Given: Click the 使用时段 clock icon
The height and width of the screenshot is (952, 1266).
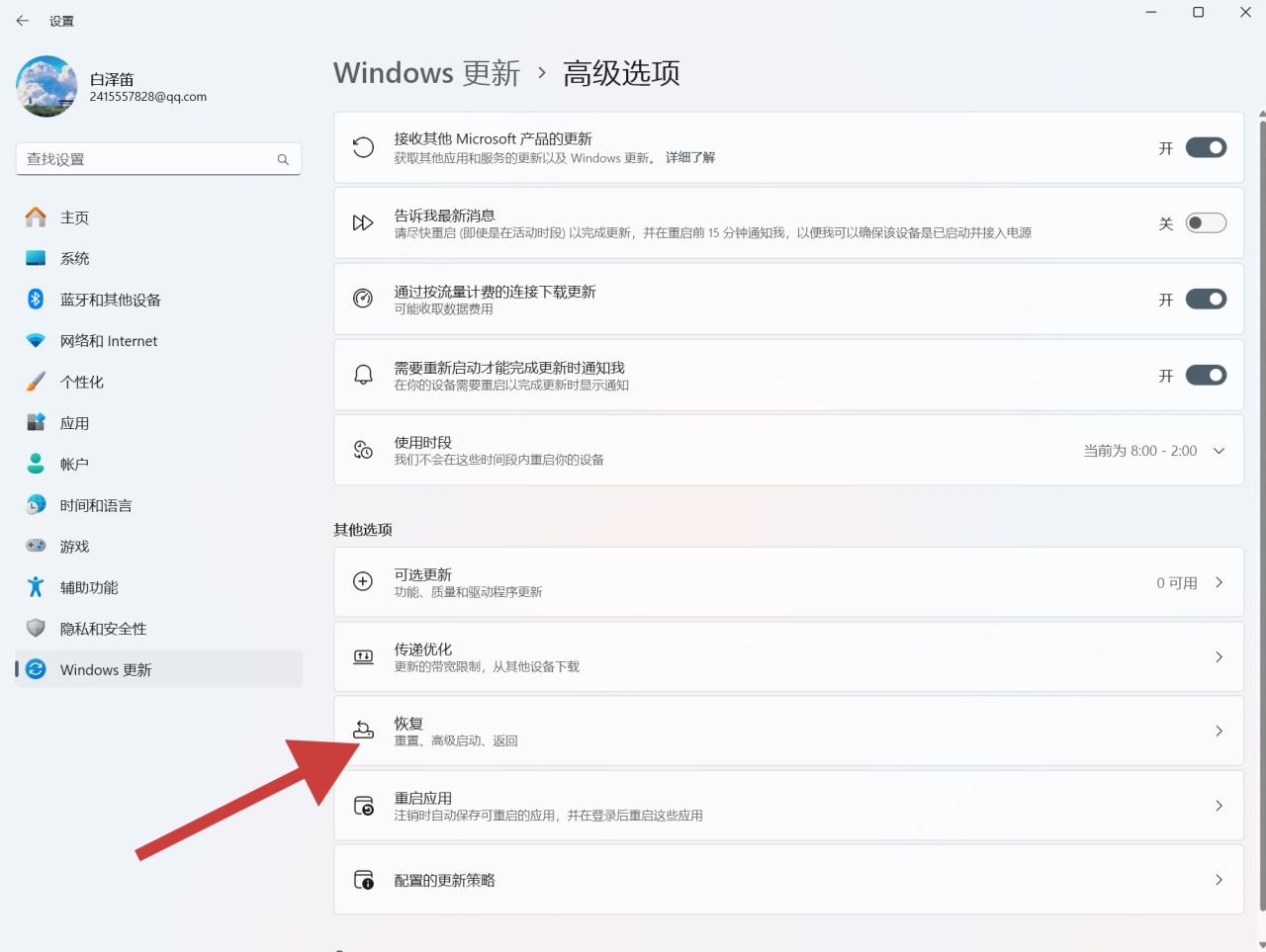Looking at the screenshot, I should 363,450.
